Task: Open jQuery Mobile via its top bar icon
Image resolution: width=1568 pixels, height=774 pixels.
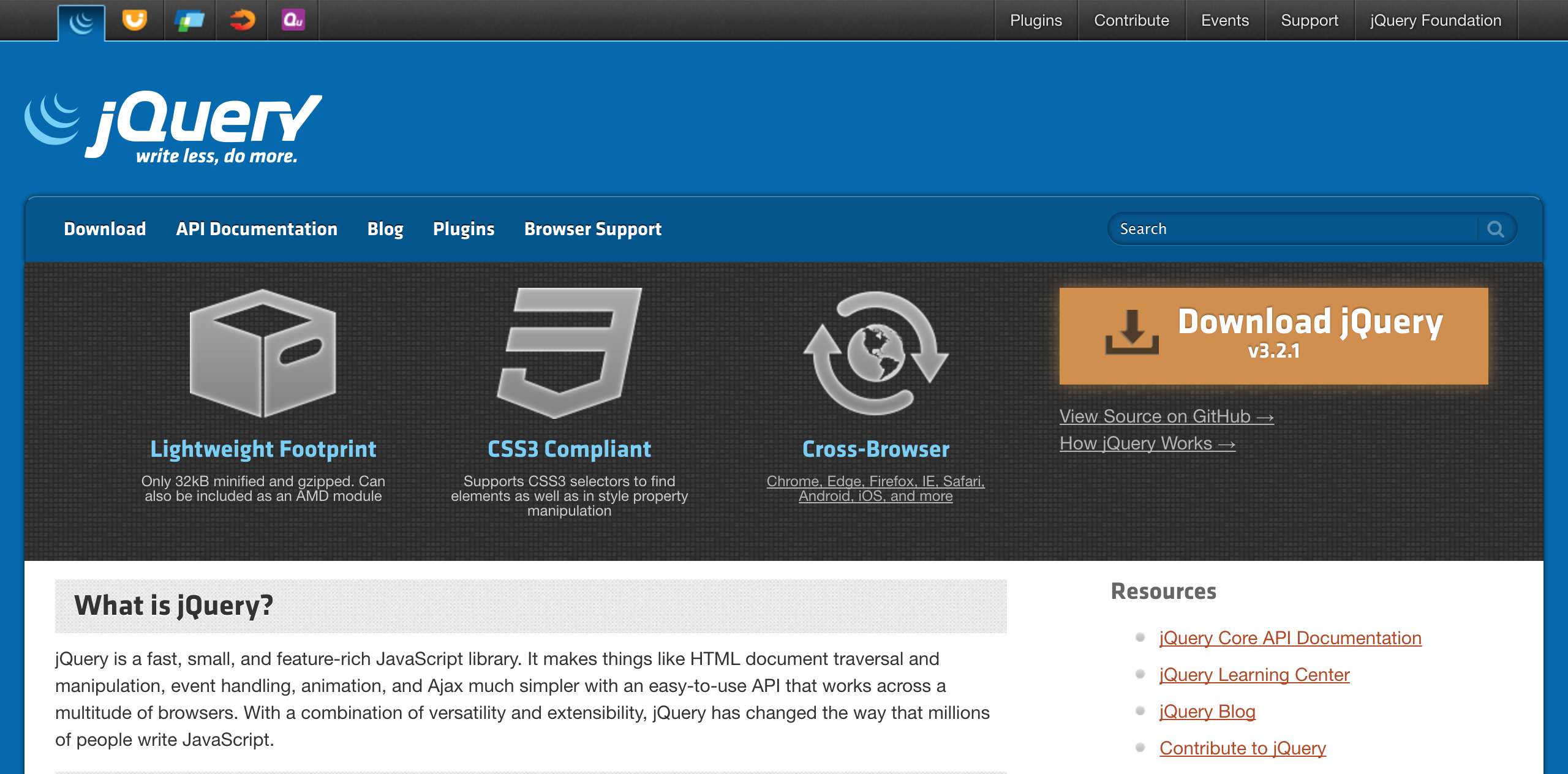Action: pos(189,20)
